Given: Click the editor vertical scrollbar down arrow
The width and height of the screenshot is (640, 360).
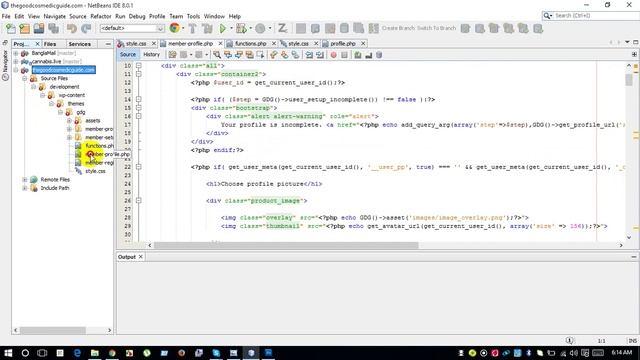Looking at the screenshot, I should pyautogui.click(x=629, y=238).
